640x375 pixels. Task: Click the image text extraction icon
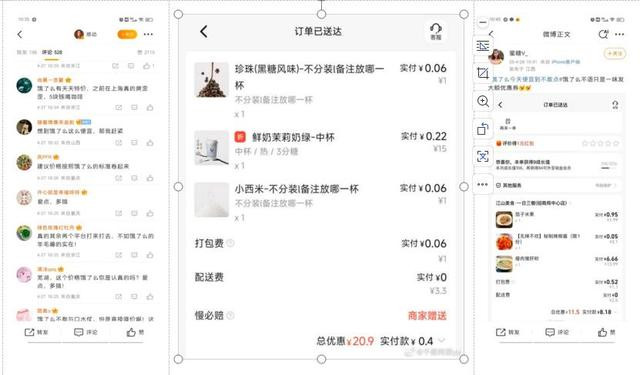[483, 156]
